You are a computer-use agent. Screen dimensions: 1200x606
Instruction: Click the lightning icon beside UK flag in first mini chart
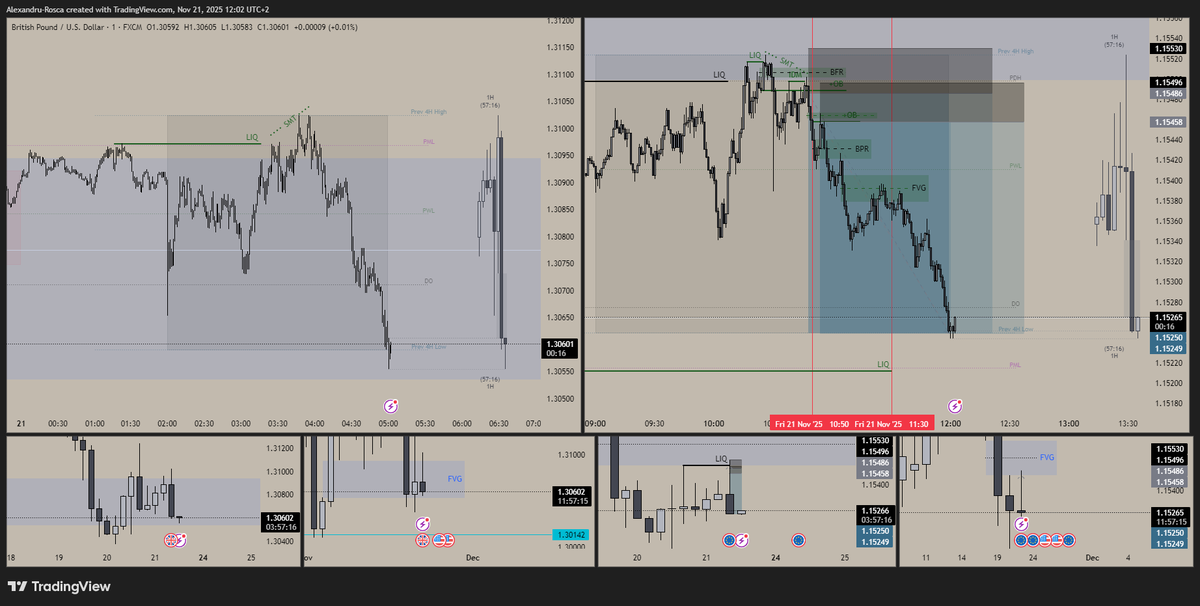(x=181, y=540)
